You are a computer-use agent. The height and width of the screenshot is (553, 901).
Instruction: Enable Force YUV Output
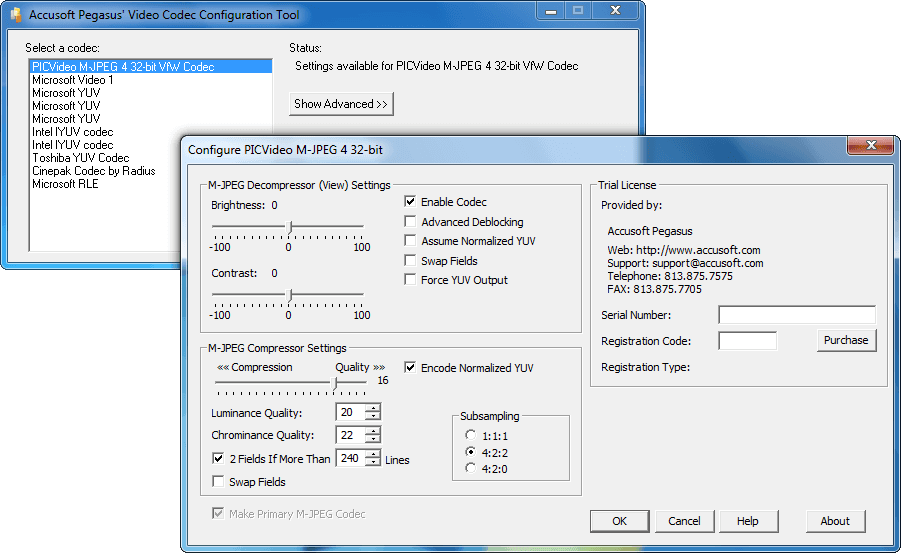point(410,279)
